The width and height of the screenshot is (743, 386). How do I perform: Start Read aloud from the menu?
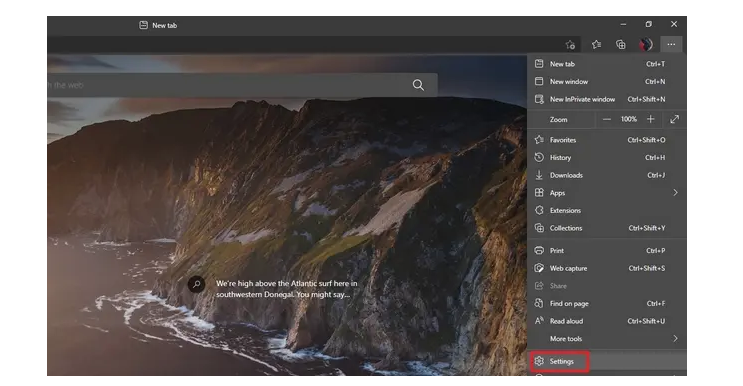tap(607, 321)
